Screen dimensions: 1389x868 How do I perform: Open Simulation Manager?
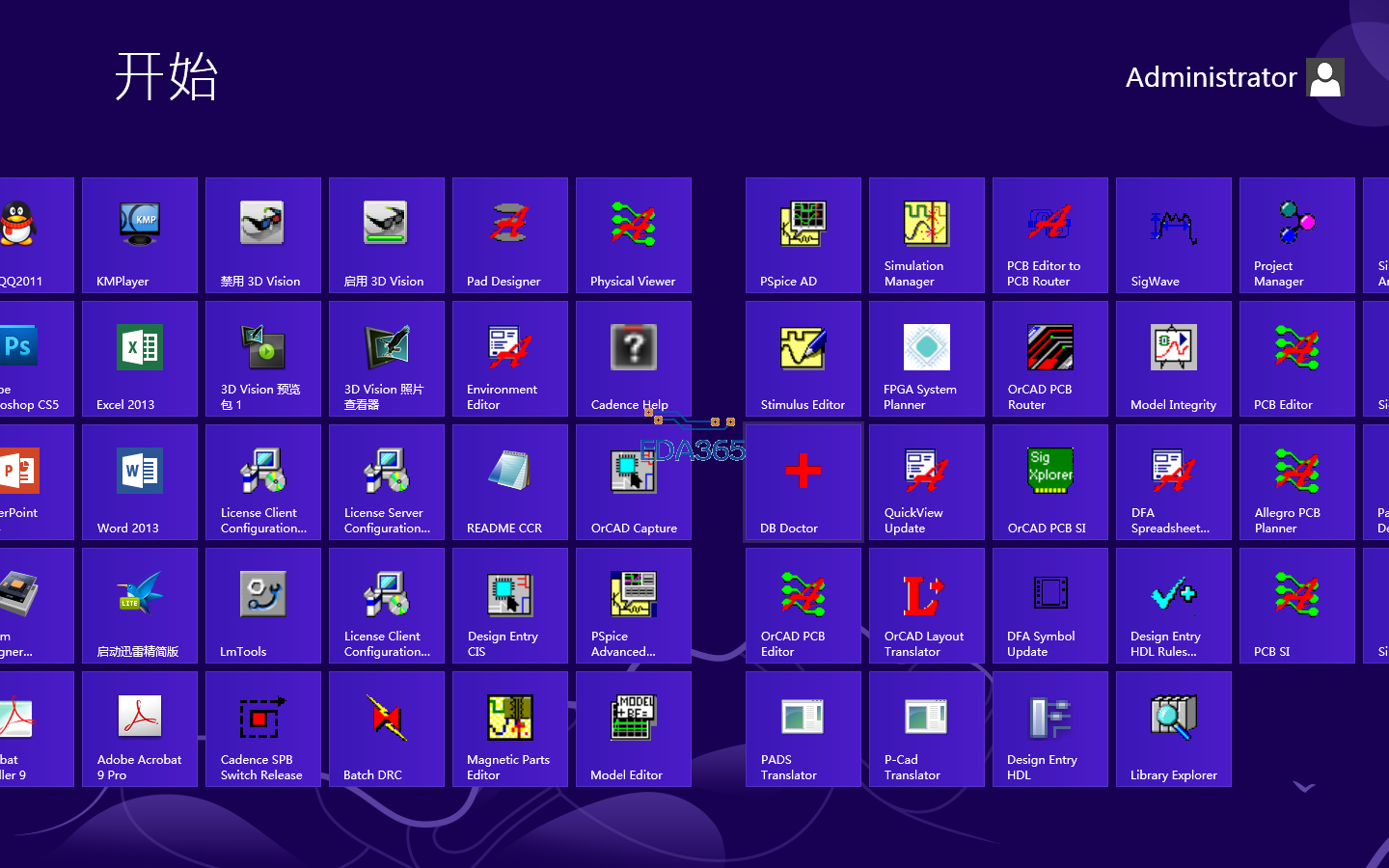click(x=927, y=235)
